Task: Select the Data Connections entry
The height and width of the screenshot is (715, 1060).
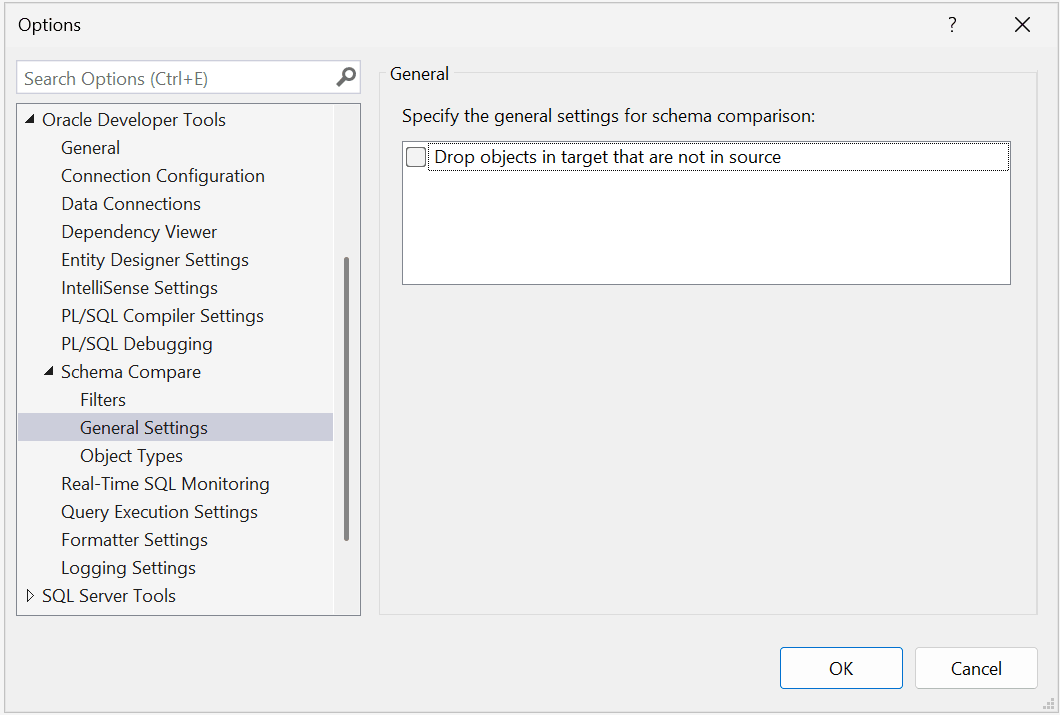Action: tap(131, 203)
